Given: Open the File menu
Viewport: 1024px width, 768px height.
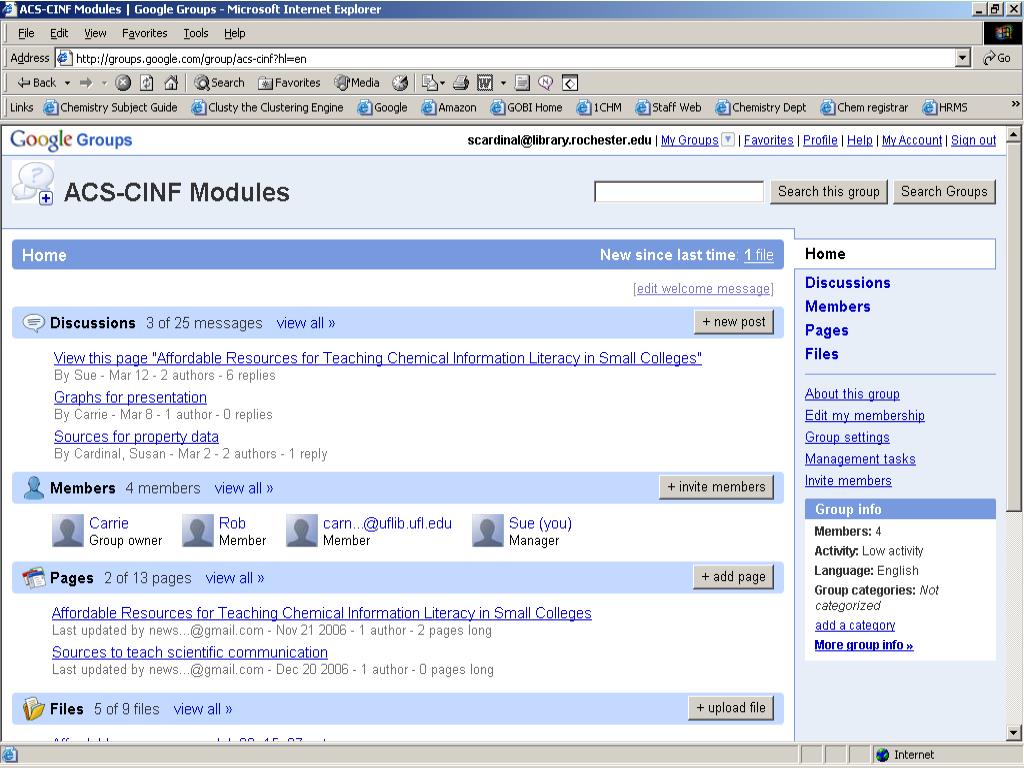Looking at the screenshot, I should [x=26, y=33].
